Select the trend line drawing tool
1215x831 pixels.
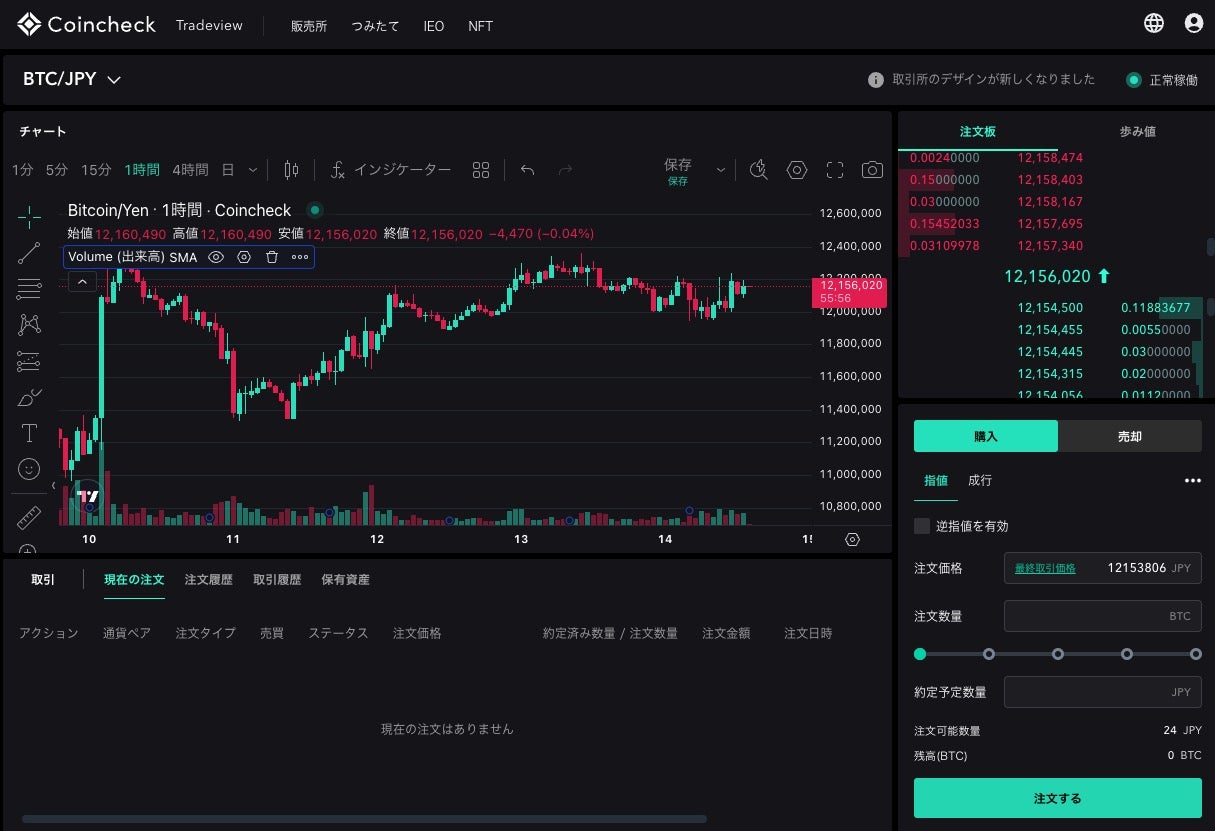pos(29,253)
